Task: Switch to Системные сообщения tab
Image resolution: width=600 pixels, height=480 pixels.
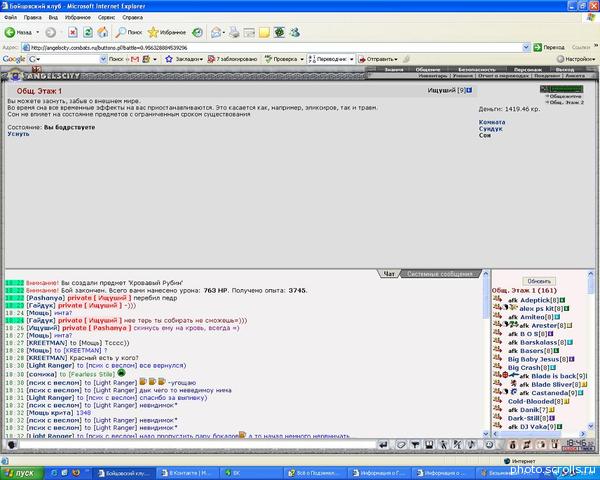Action: [x=440, y=274]
